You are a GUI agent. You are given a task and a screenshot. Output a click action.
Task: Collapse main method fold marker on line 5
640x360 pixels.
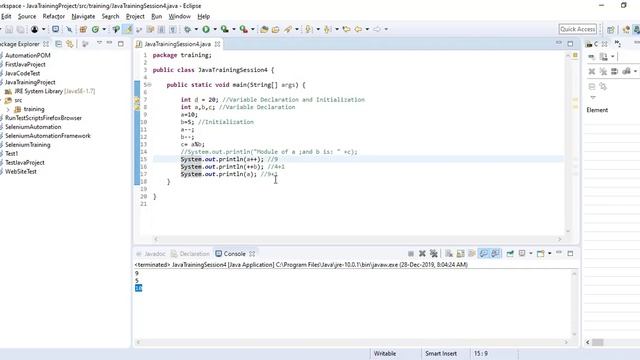click(x=149, y=85)
